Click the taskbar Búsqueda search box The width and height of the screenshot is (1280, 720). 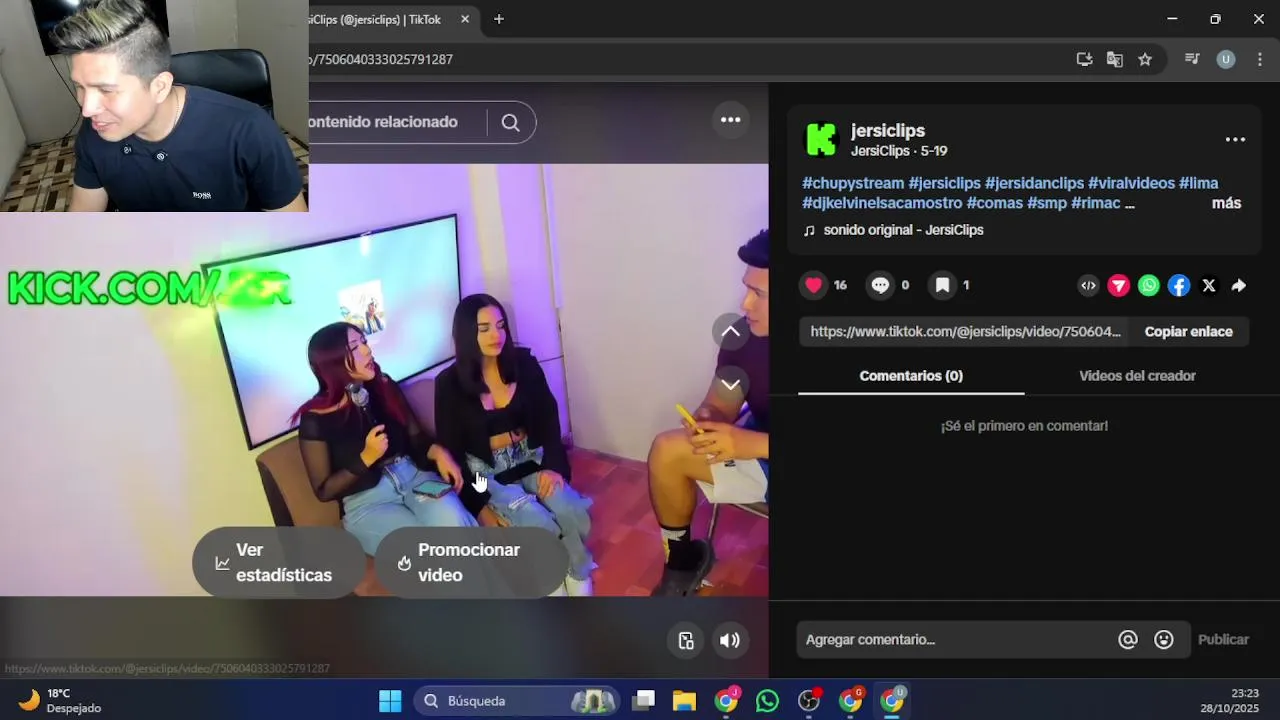point(516,701)
